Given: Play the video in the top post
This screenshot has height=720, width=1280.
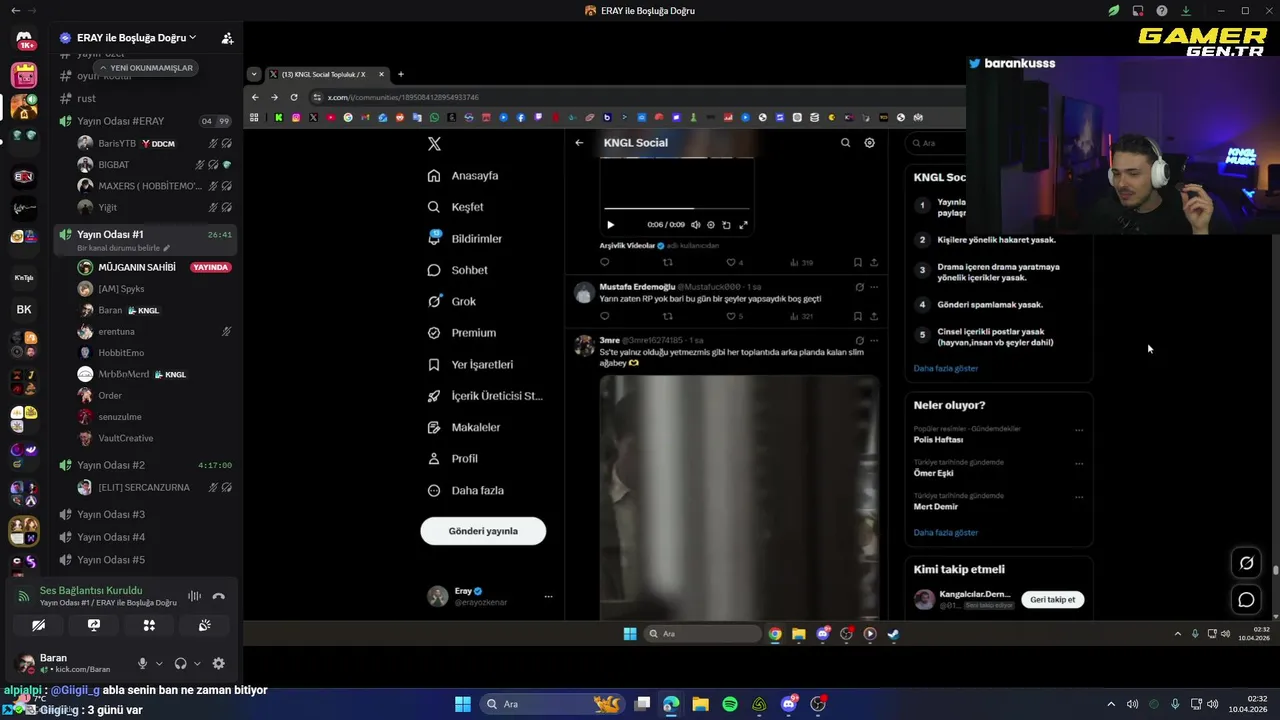Looking at the screenshot, I should tap(611, 225).
